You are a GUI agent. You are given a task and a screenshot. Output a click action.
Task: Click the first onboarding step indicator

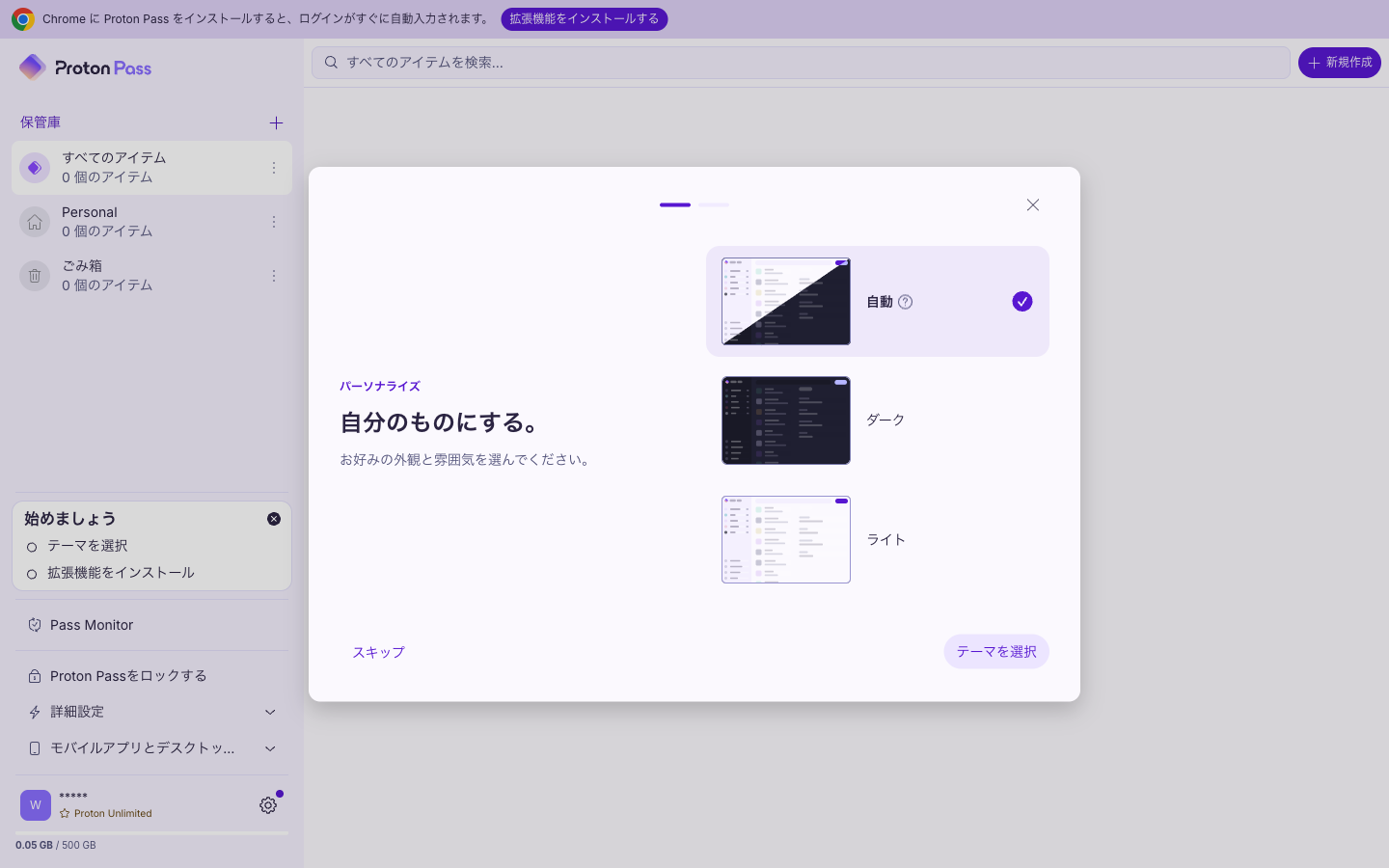coord(675,204)
